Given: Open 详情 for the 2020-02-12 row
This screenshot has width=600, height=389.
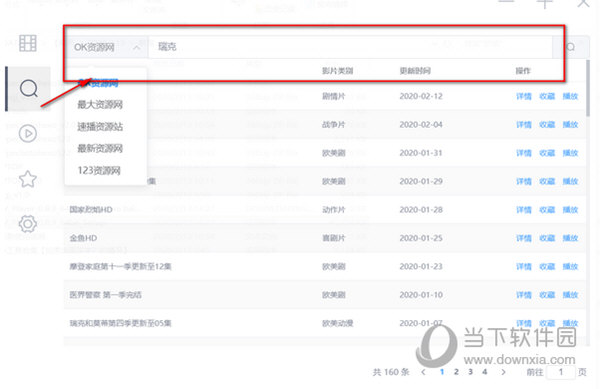Looking at the screenshot, I should coord(524,96).
